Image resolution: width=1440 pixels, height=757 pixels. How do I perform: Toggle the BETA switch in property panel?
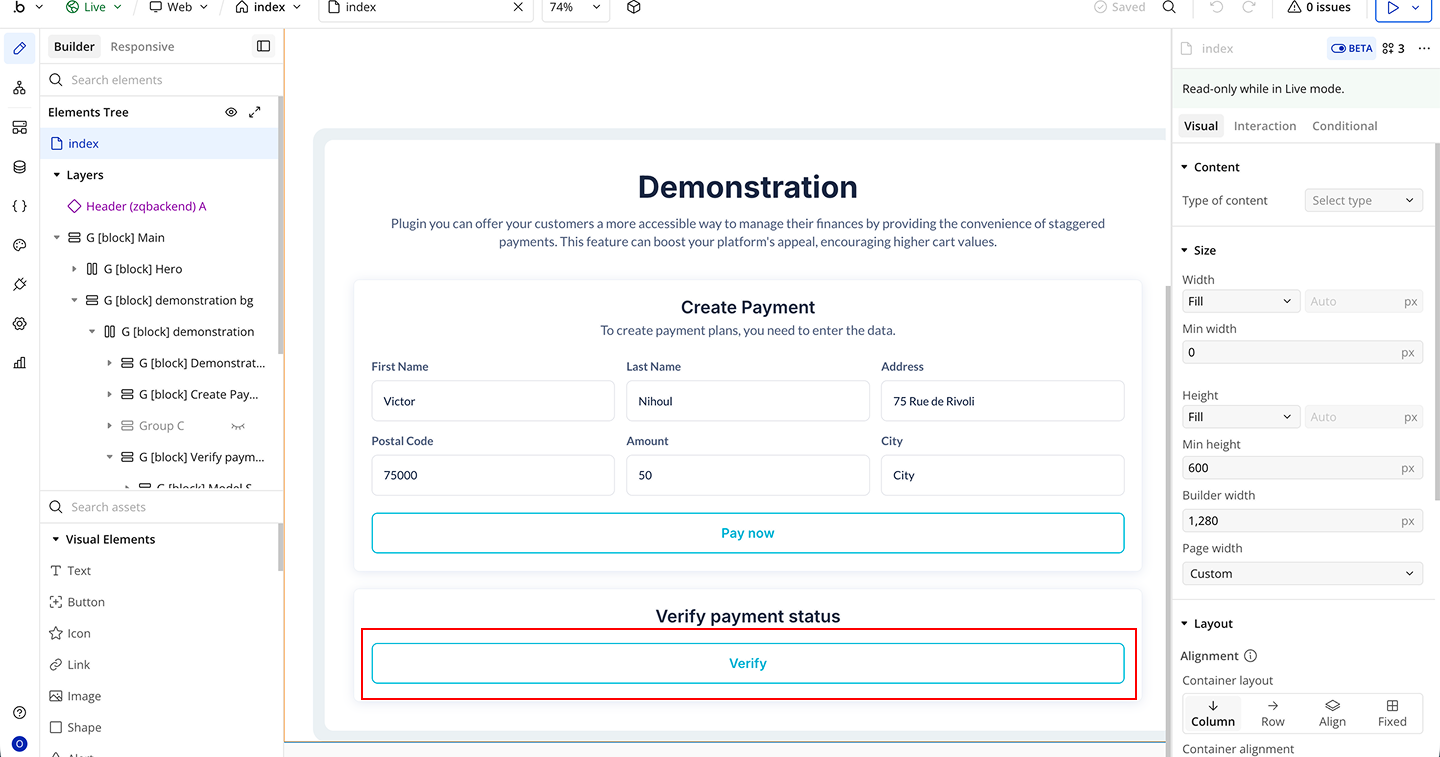[1351, 48]
